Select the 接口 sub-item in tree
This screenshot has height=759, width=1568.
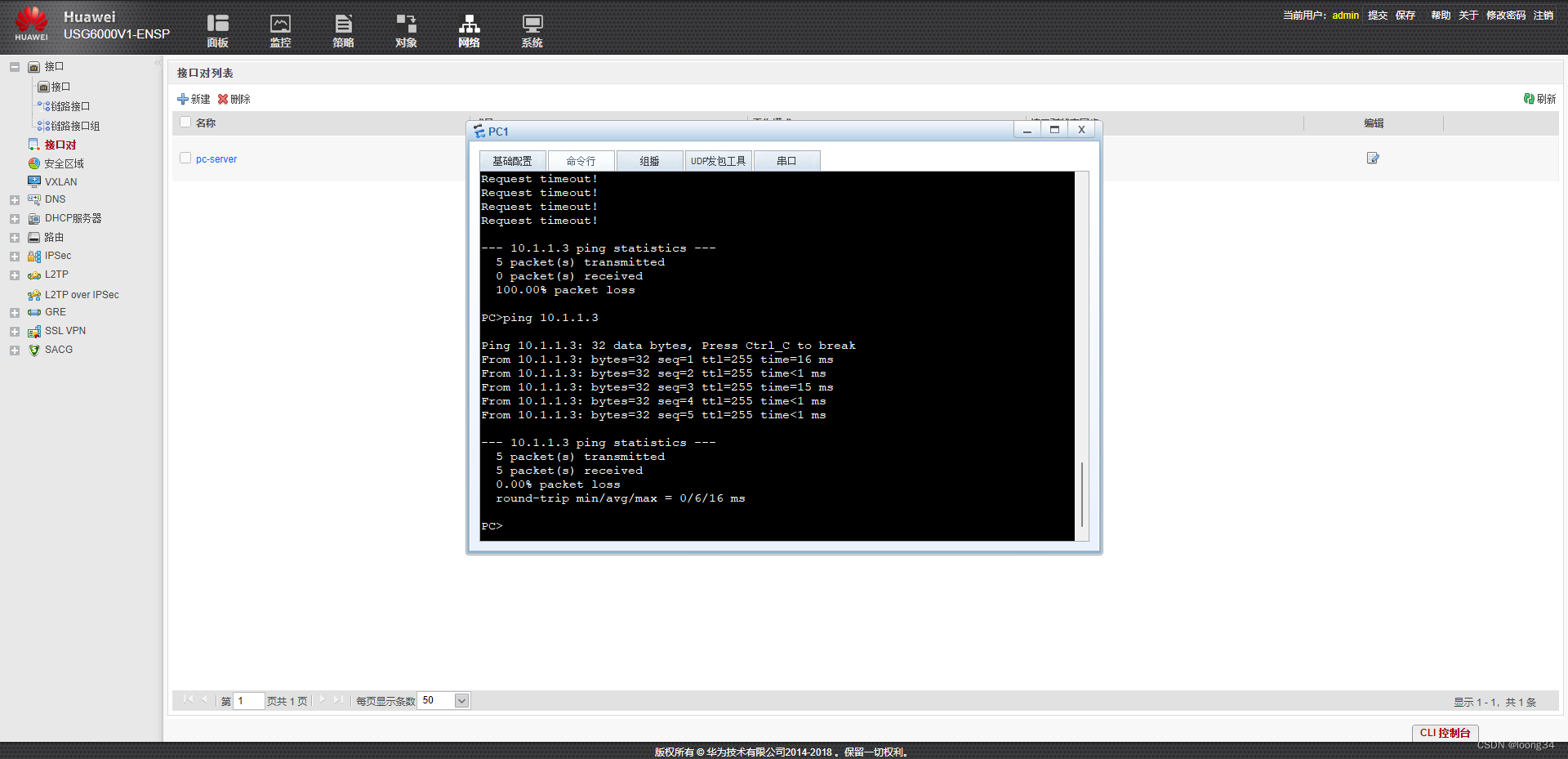(60, 87)
